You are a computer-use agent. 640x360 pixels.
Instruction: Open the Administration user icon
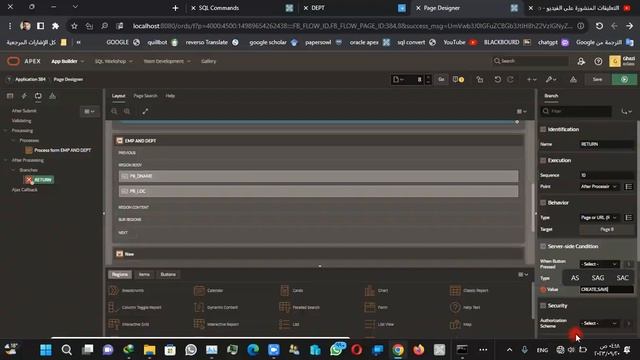(581, 61)
